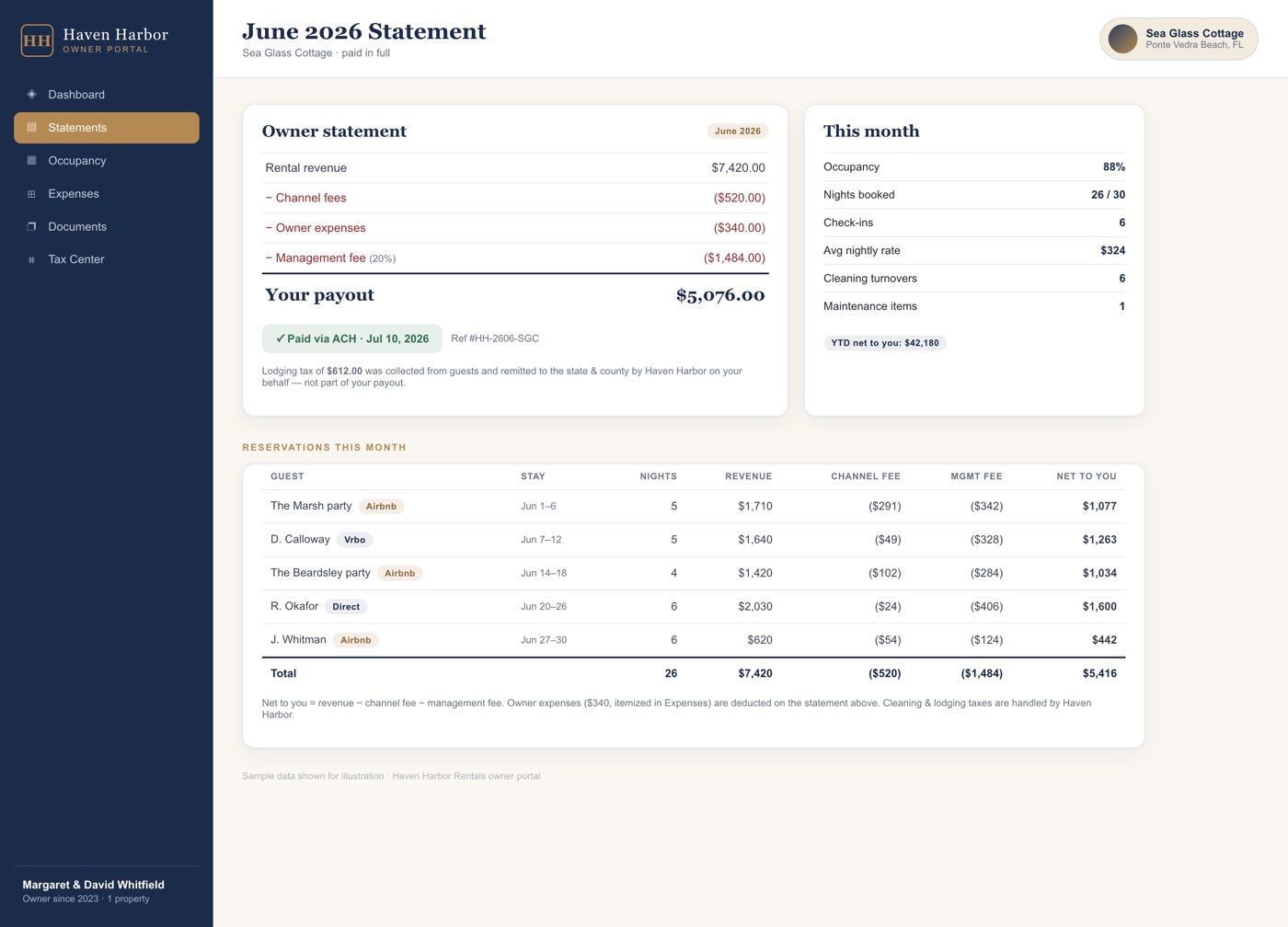Select the Marsh party Airbnb tag
The height and width of the screenshot is (927, 1288).
[x=381, y=507]
